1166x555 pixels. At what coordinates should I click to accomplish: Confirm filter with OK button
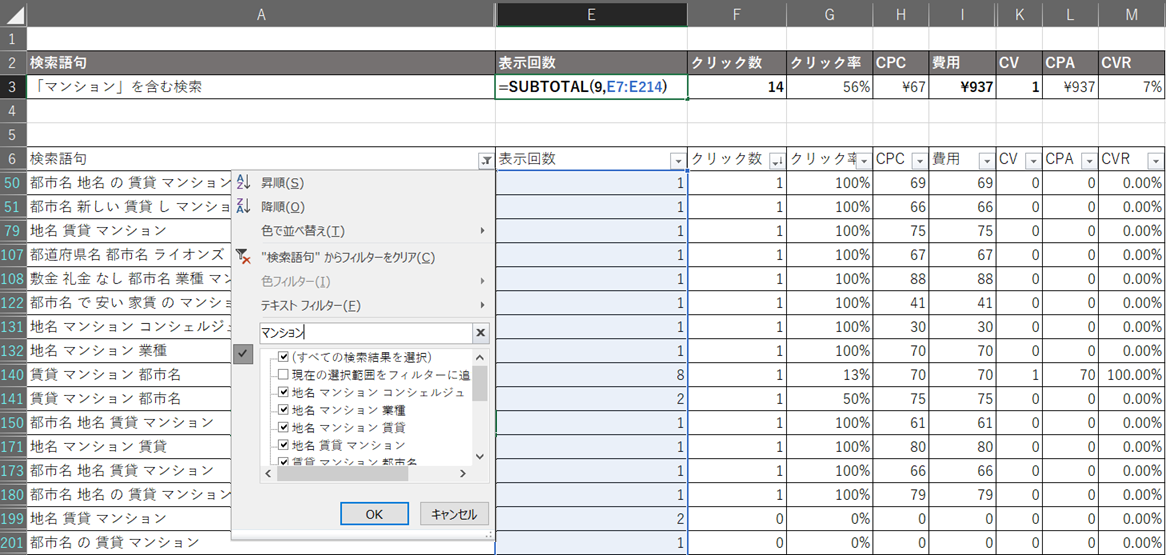[x=374, y=514]
